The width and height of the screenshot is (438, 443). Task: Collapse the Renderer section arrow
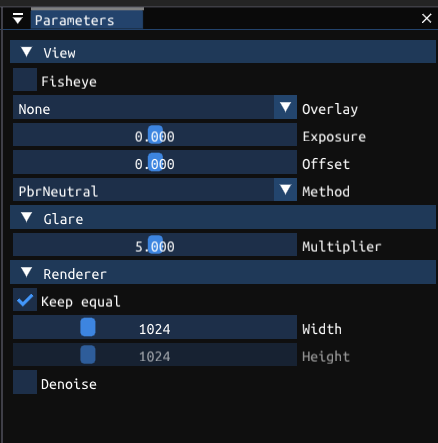[26, 272]
